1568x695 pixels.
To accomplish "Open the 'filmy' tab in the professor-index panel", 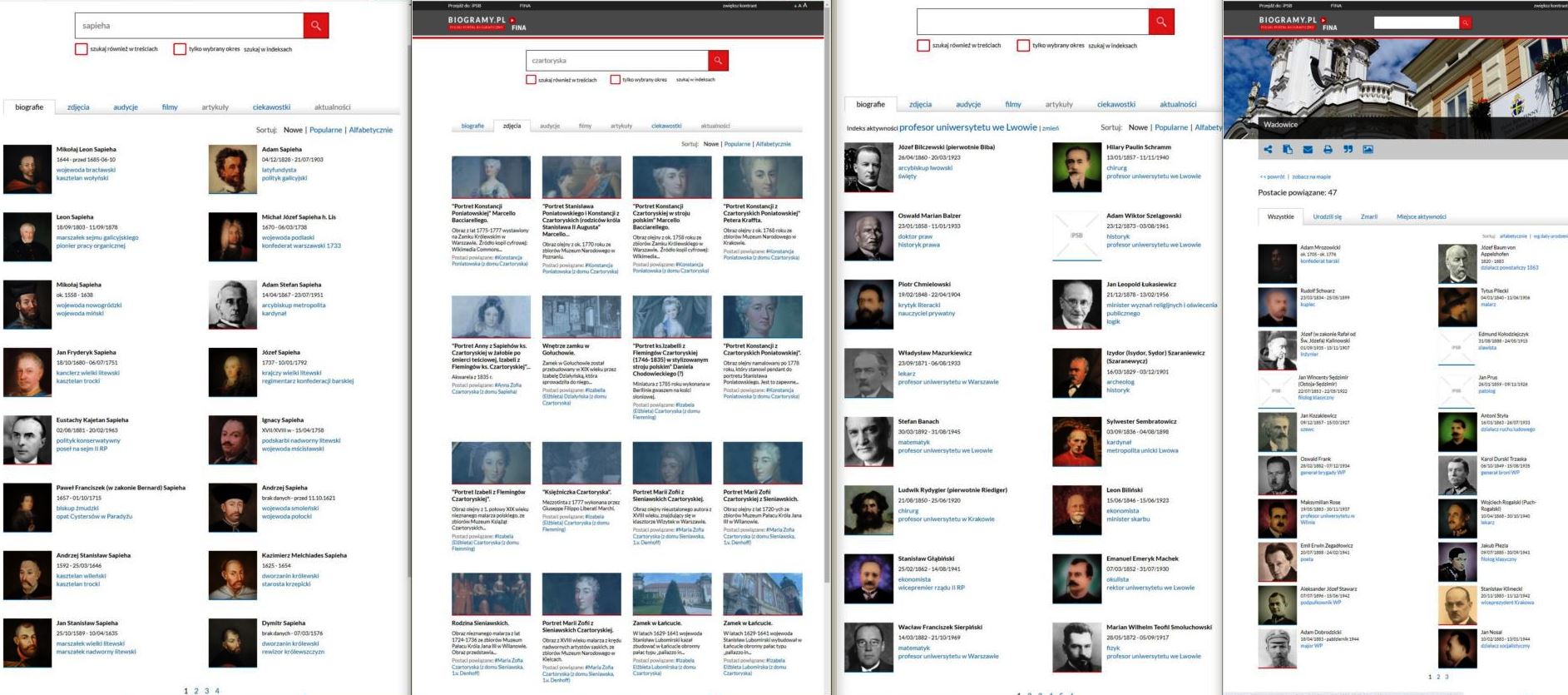I will point(1013,105).
